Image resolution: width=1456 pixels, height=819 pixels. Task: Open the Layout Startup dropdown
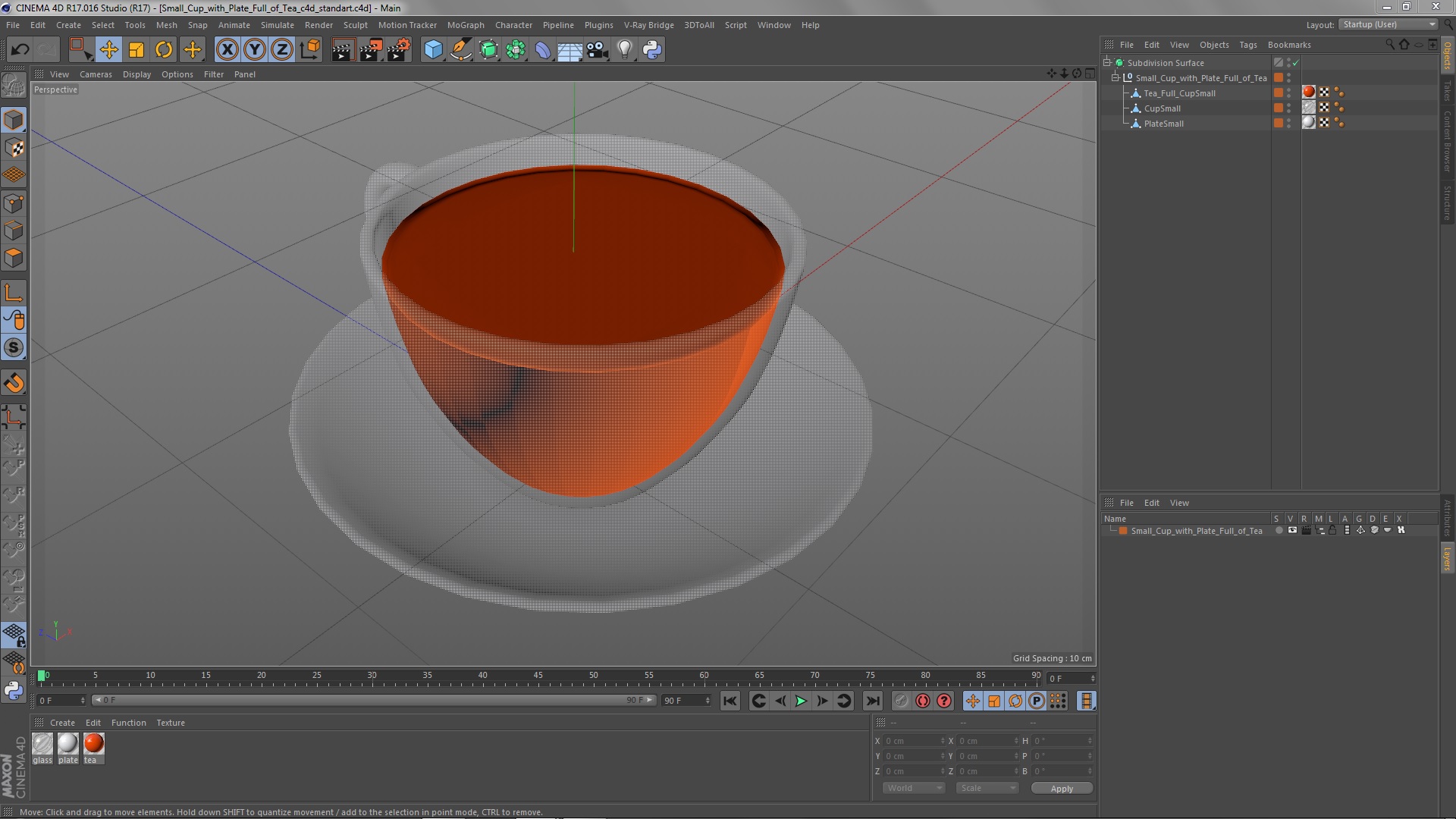1389,24
